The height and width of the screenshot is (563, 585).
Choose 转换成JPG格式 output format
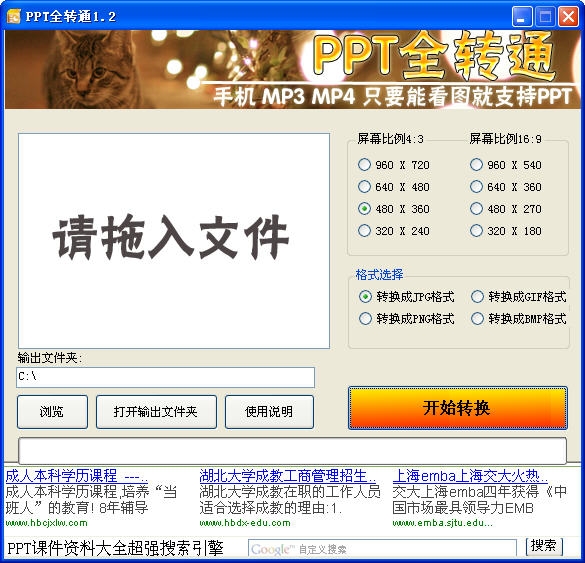click(406, 297)
